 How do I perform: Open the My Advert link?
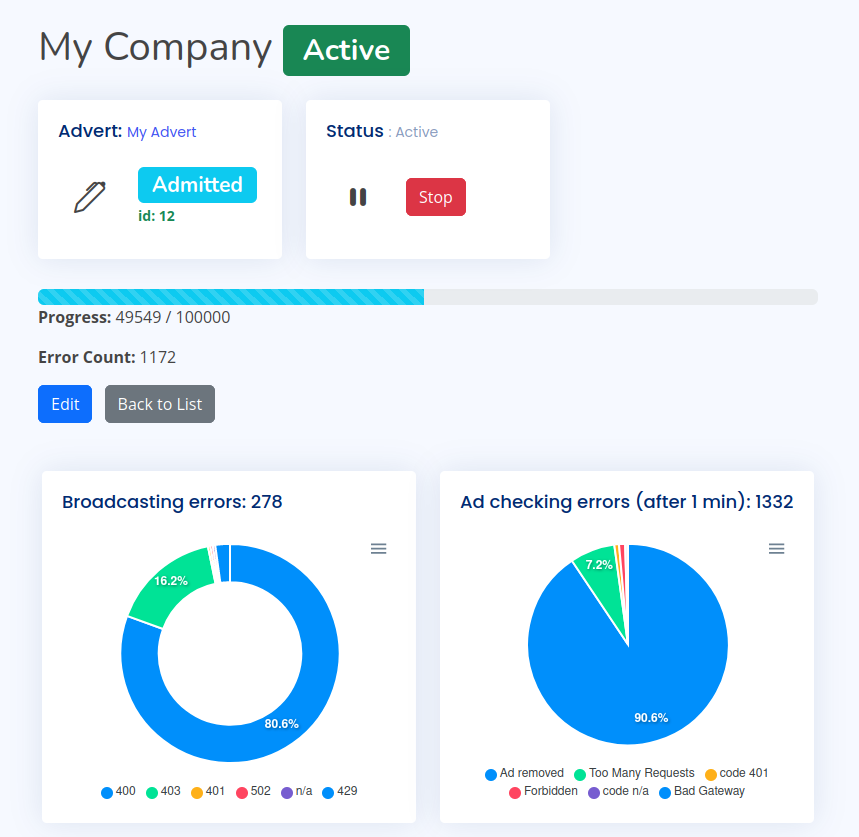tap(162, 132)
